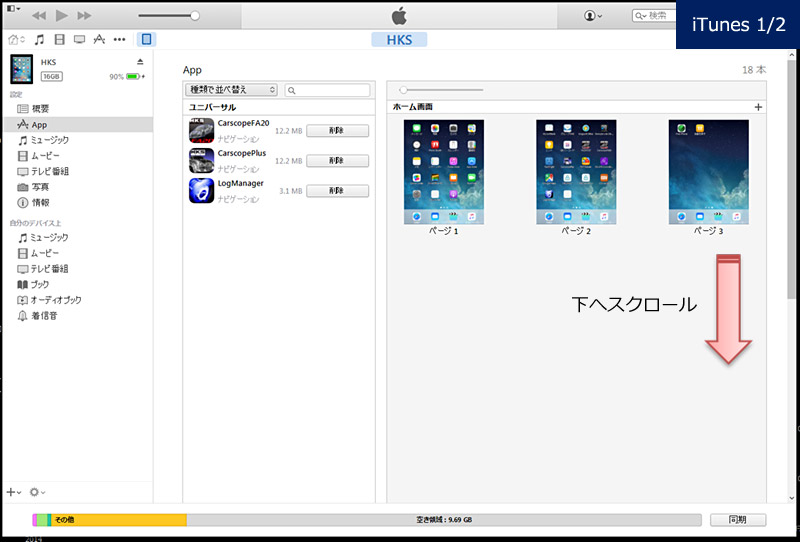Viewport: 800px width, 542px height.
Task: Select the ページ 3 home screen thumbnail
Action: point(709,172)
